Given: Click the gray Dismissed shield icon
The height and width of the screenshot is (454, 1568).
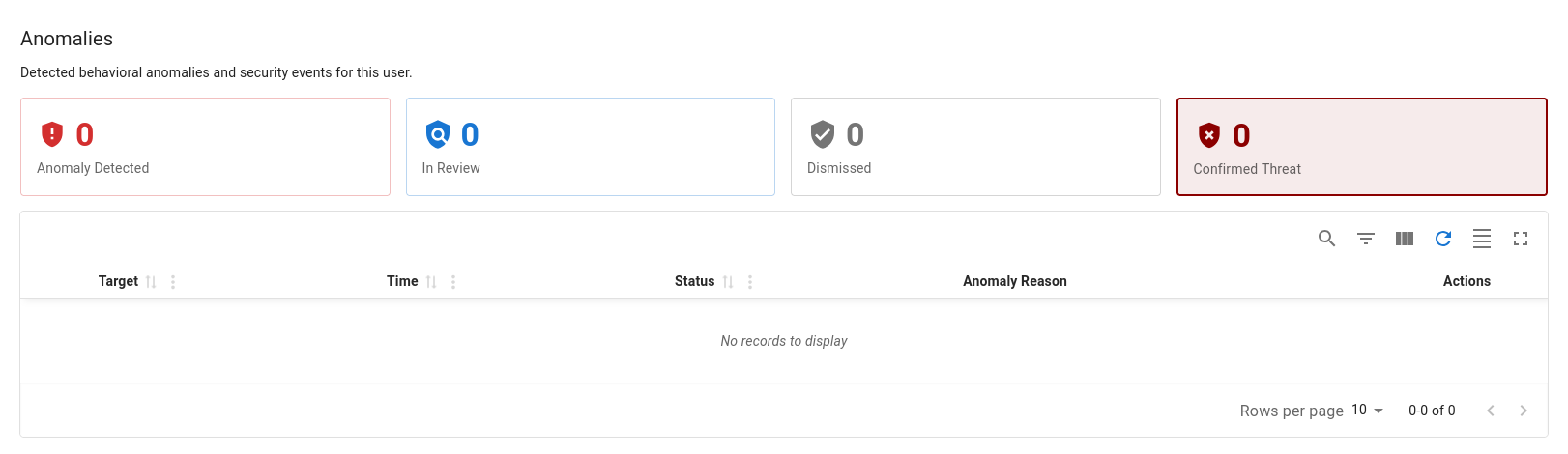Looking at the screenshot, I should click(823, 134).
